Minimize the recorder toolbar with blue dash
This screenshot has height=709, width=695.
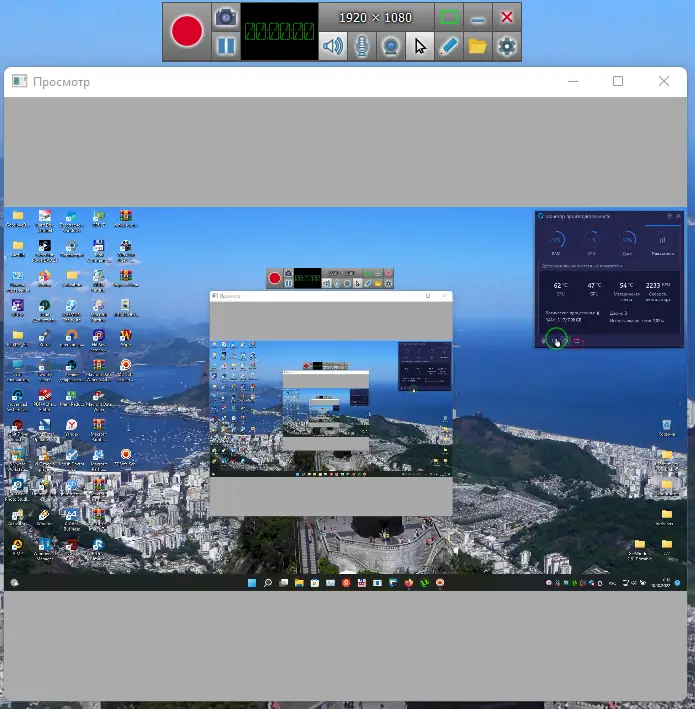click(x=478, y=18)
